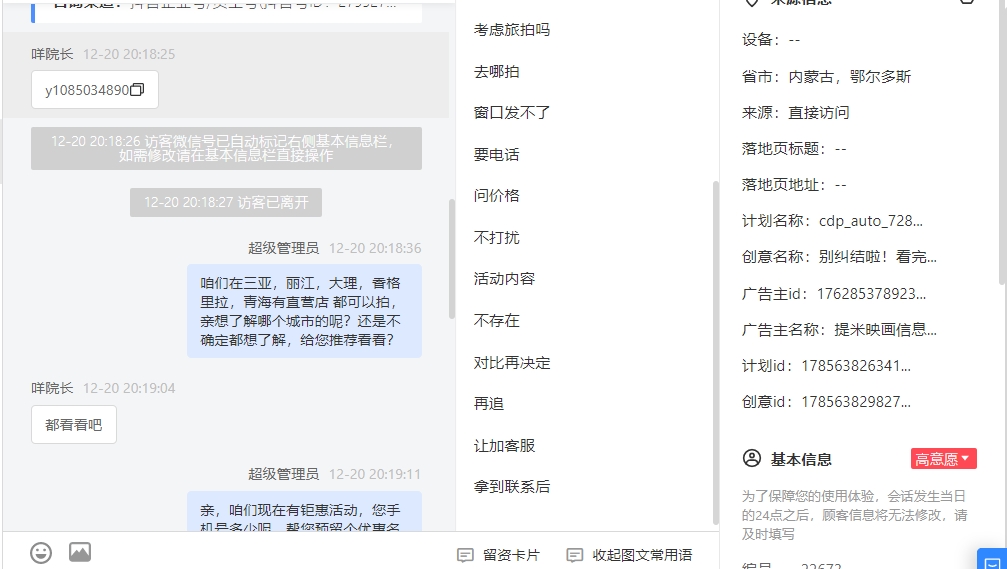This screenshot has width=1007, height=569.
Task: Select quick phrase 要电话
Action: pos(496,154)
